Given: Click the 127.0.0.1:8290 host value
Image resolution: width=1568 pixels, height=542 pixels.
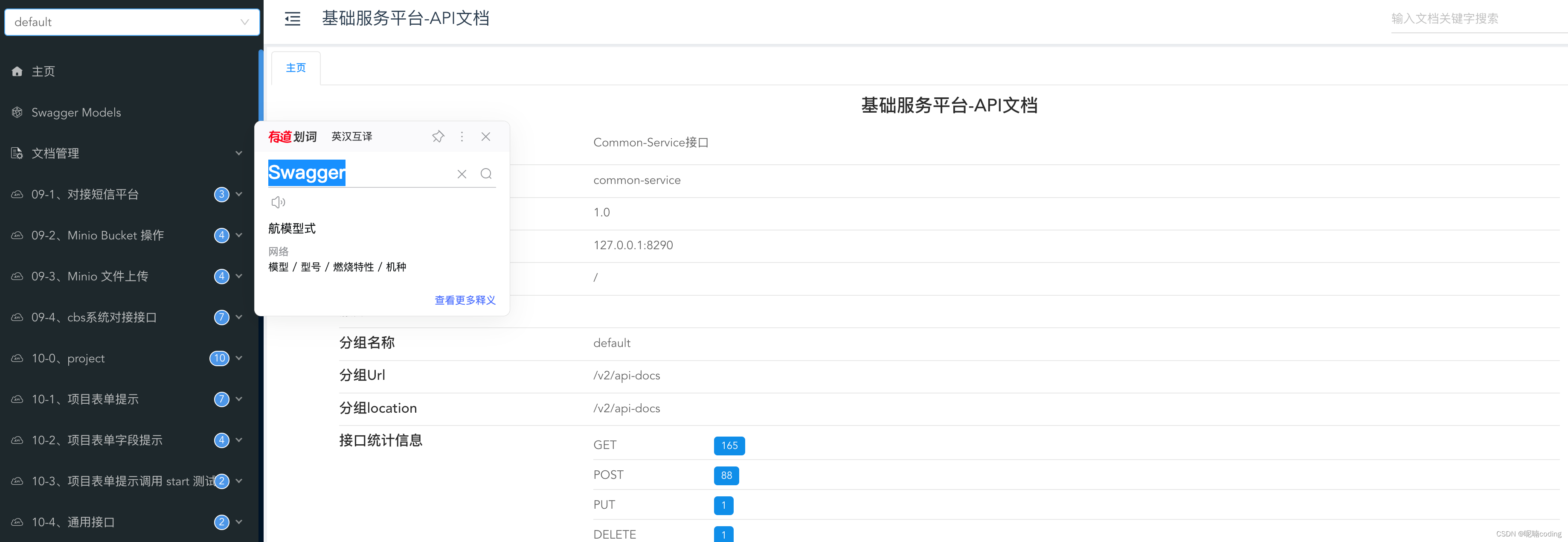Looking at the screenshot, I should click(x=633, y=245).
